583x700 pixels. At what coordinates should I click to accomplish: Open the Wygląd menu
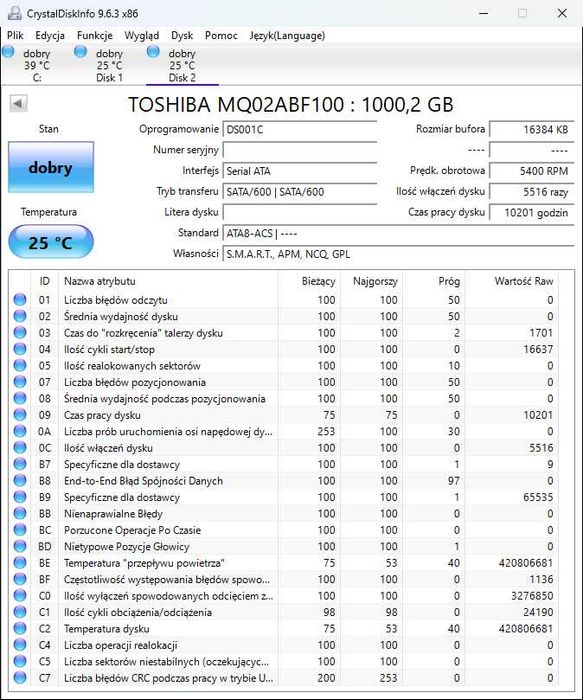[x=142, y=35]
